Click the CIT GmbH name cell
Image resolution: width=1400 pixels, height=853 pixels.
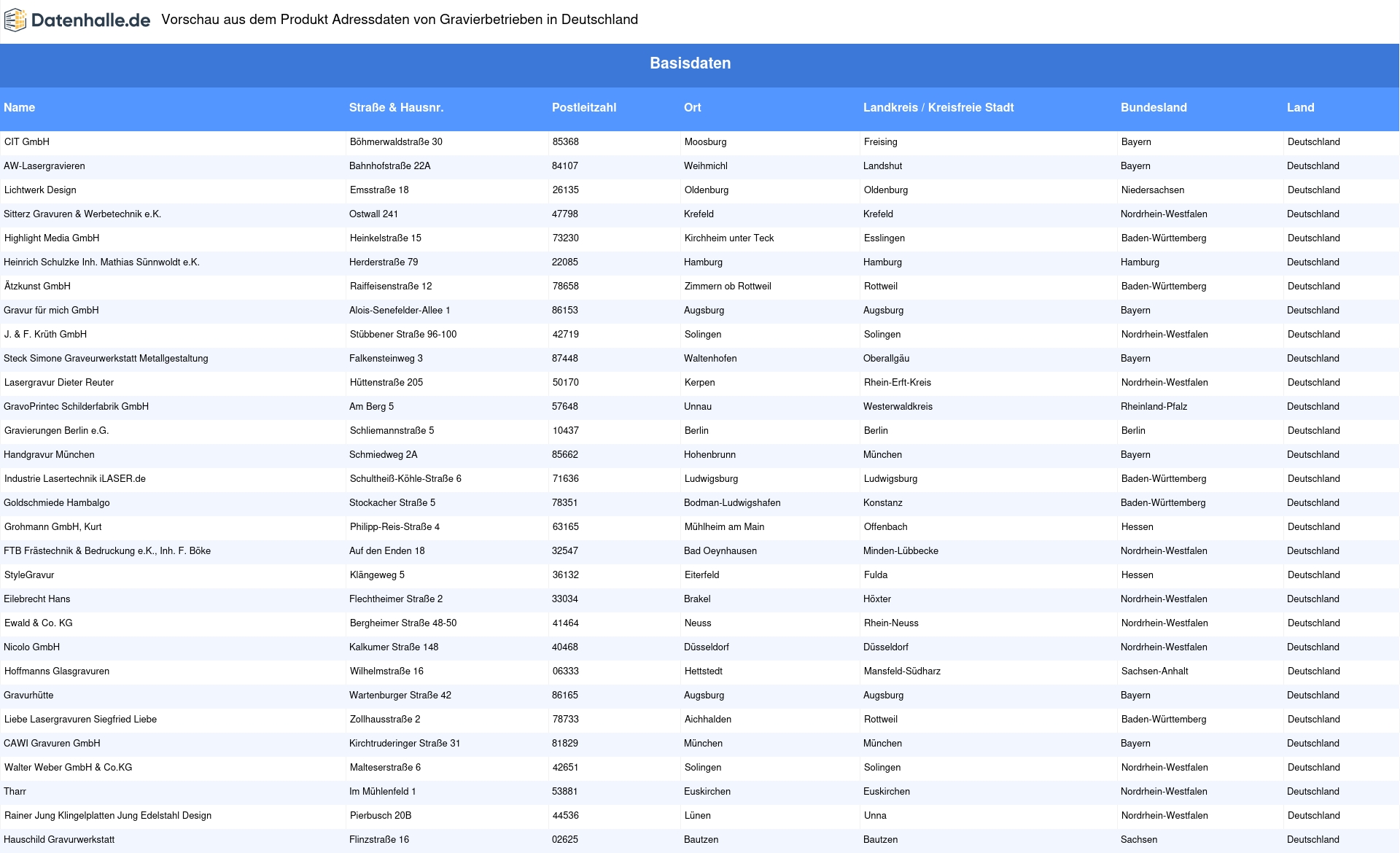point(27,141)
